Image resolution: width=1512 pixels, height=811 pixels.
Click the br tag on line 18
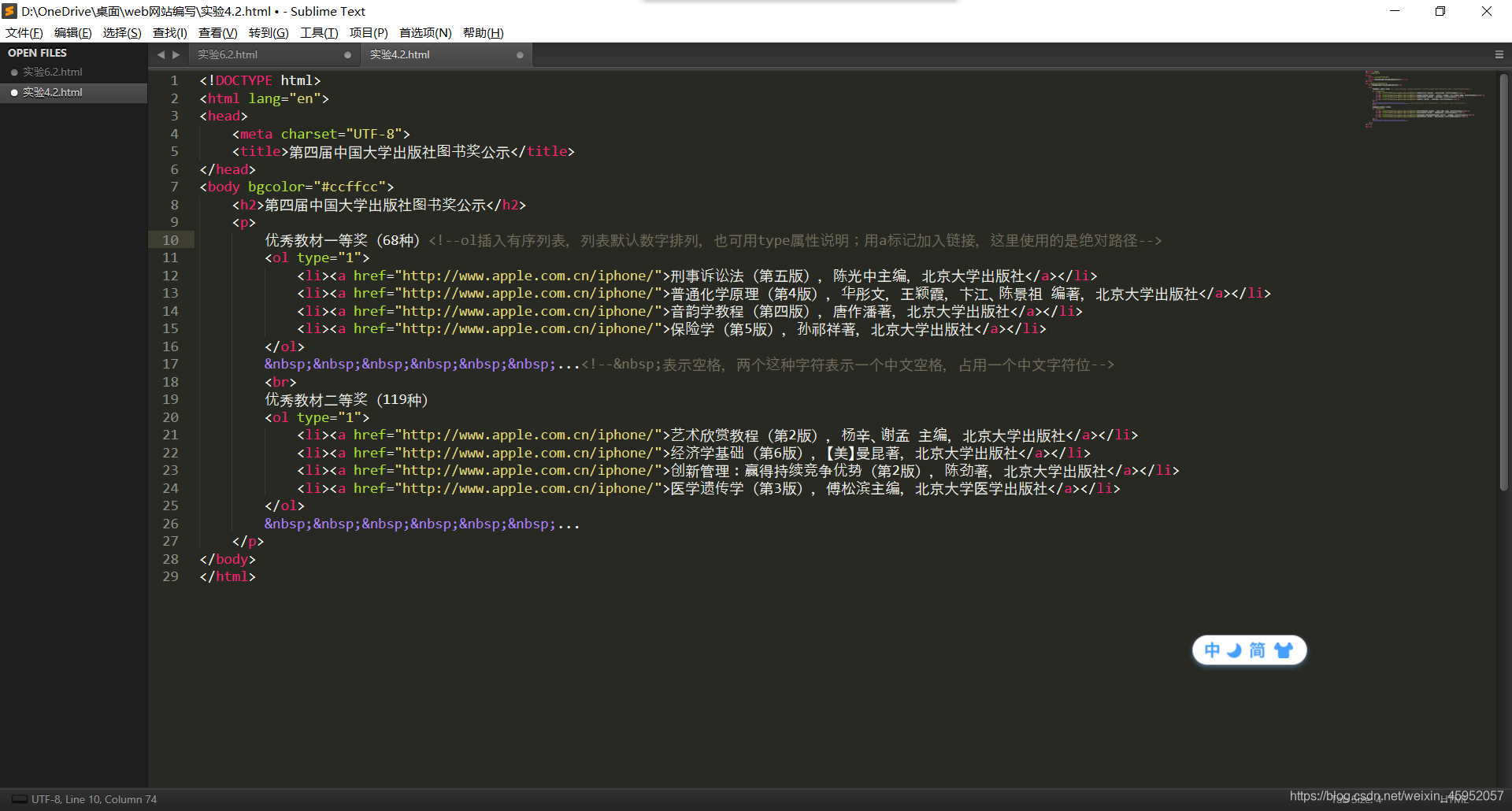click(x=280, y=382)
